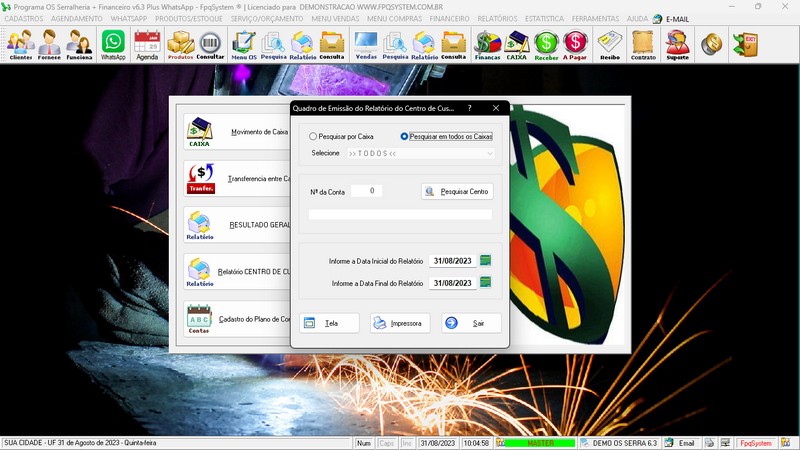Open calendar picker for Data Final
800x450 pixels.
click(486, 283)
